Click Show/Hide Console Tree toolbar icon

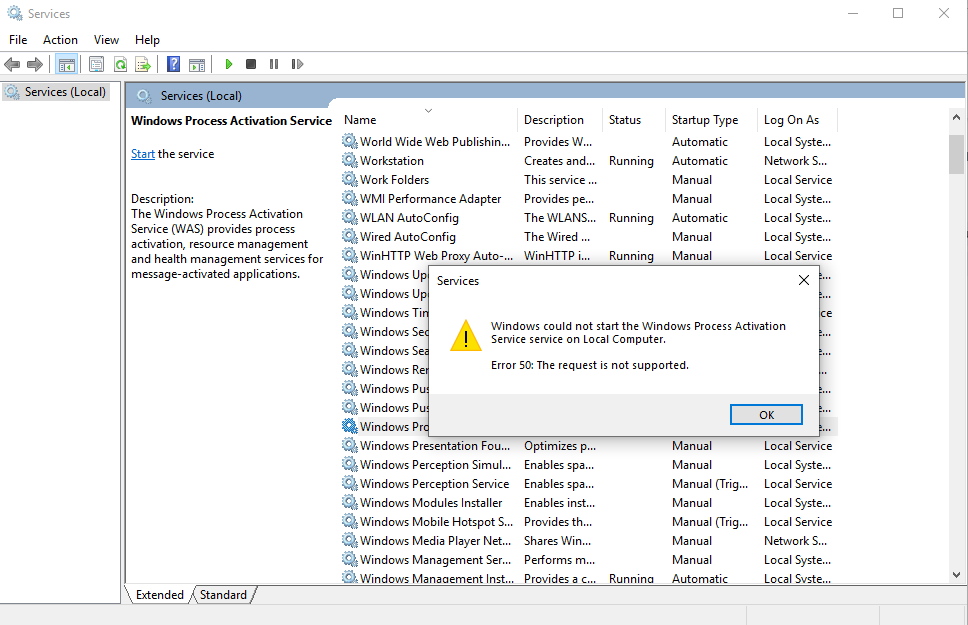(66, 64)
